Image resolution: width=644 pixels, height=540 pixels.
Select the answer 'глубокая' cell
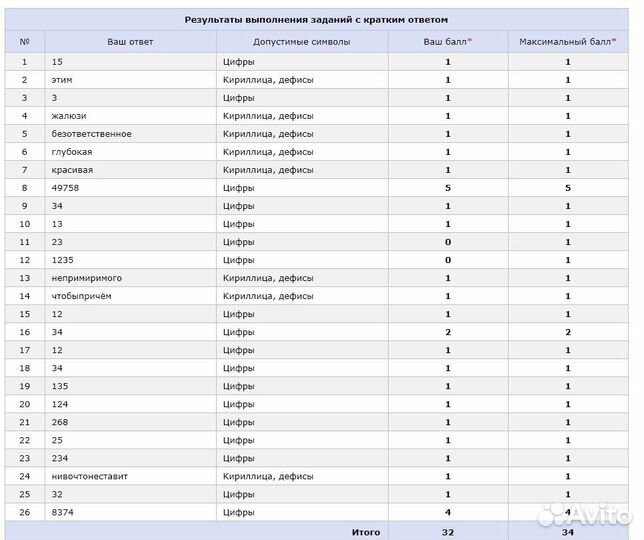pos(72,152)
